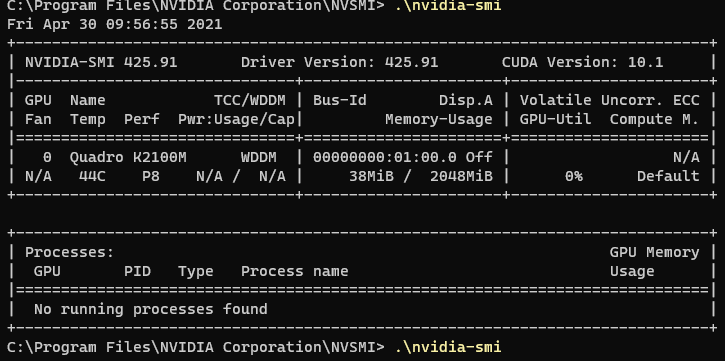
Task: Click the 'TCC/WDDM' column header
Action: 250,100
